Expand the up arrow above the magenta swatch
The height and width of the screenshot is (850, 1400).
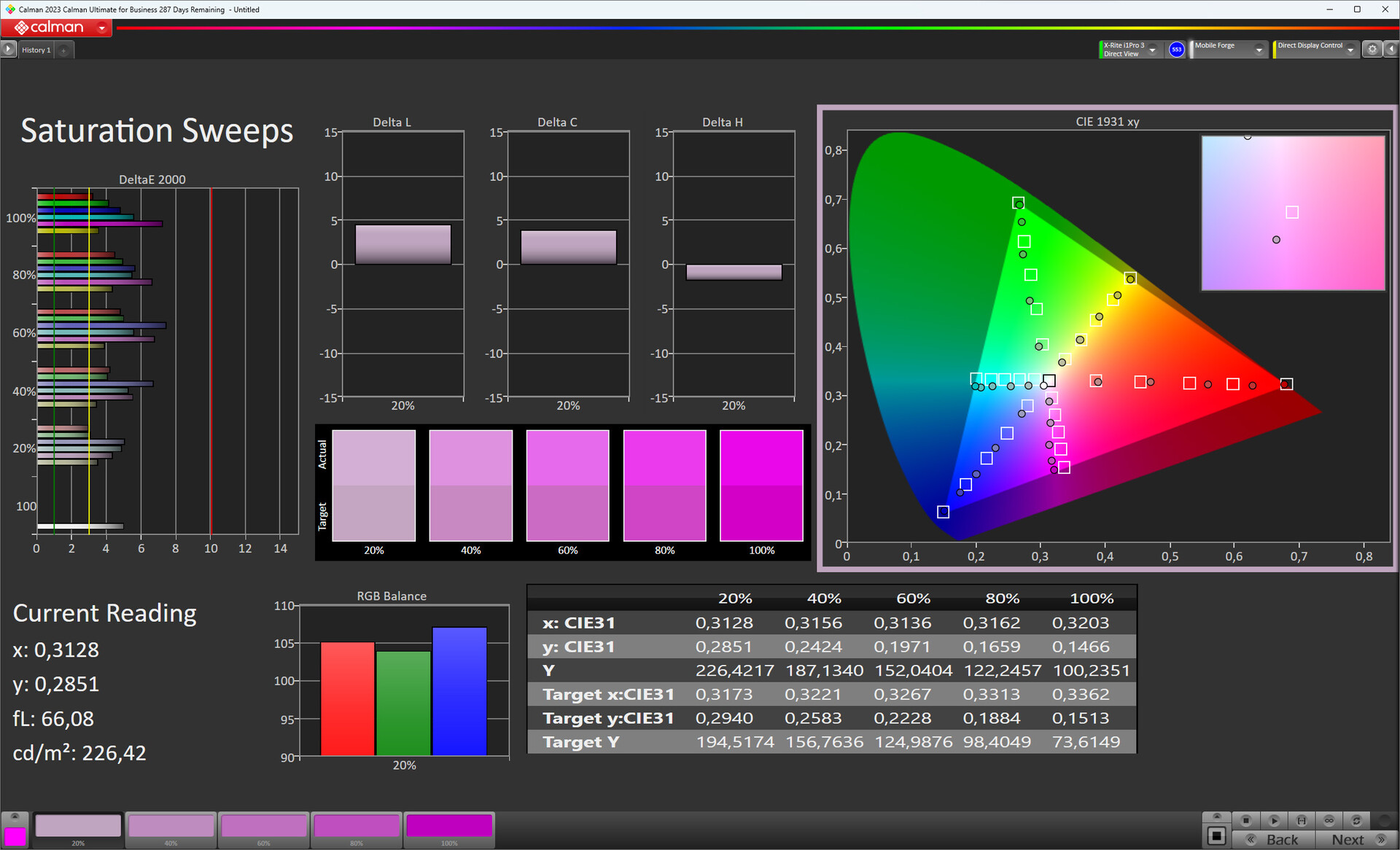click(15, 816)
